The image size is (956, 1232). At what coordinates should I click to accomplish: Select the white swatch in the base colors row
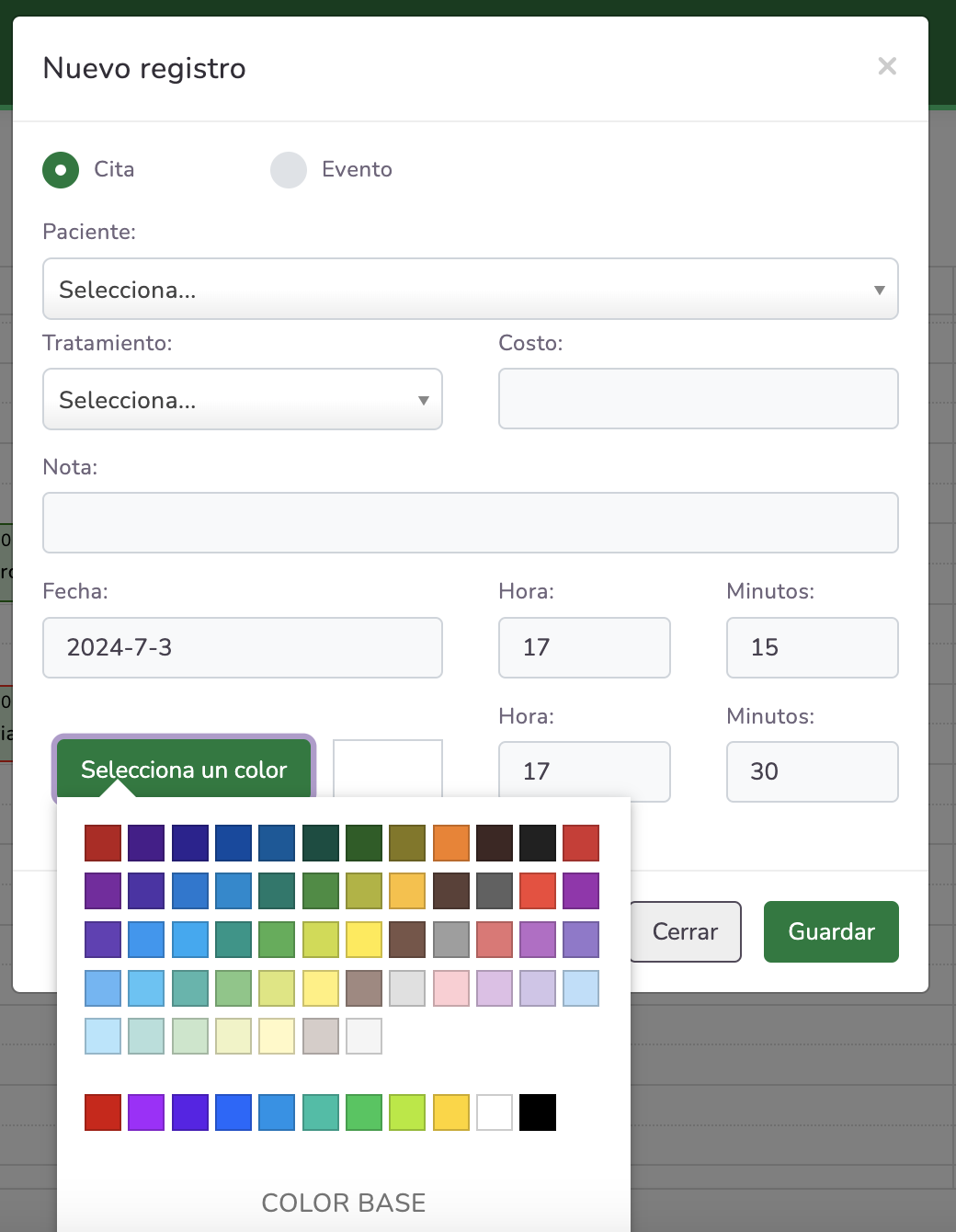tap(495, 1112)
